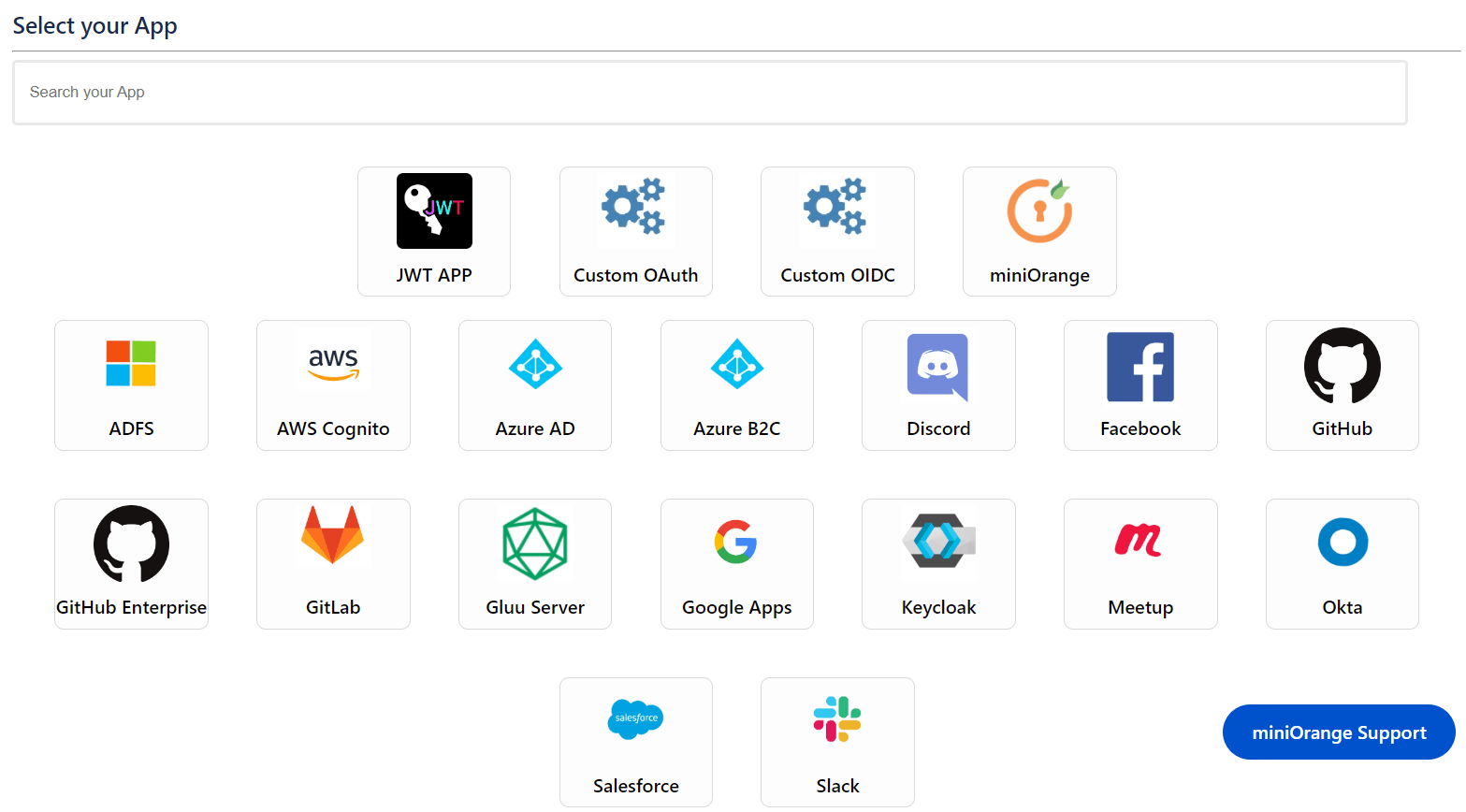This screenshot has height=812, width=1466.
Task: Click the JWT APP label
Action: (434, 275)
